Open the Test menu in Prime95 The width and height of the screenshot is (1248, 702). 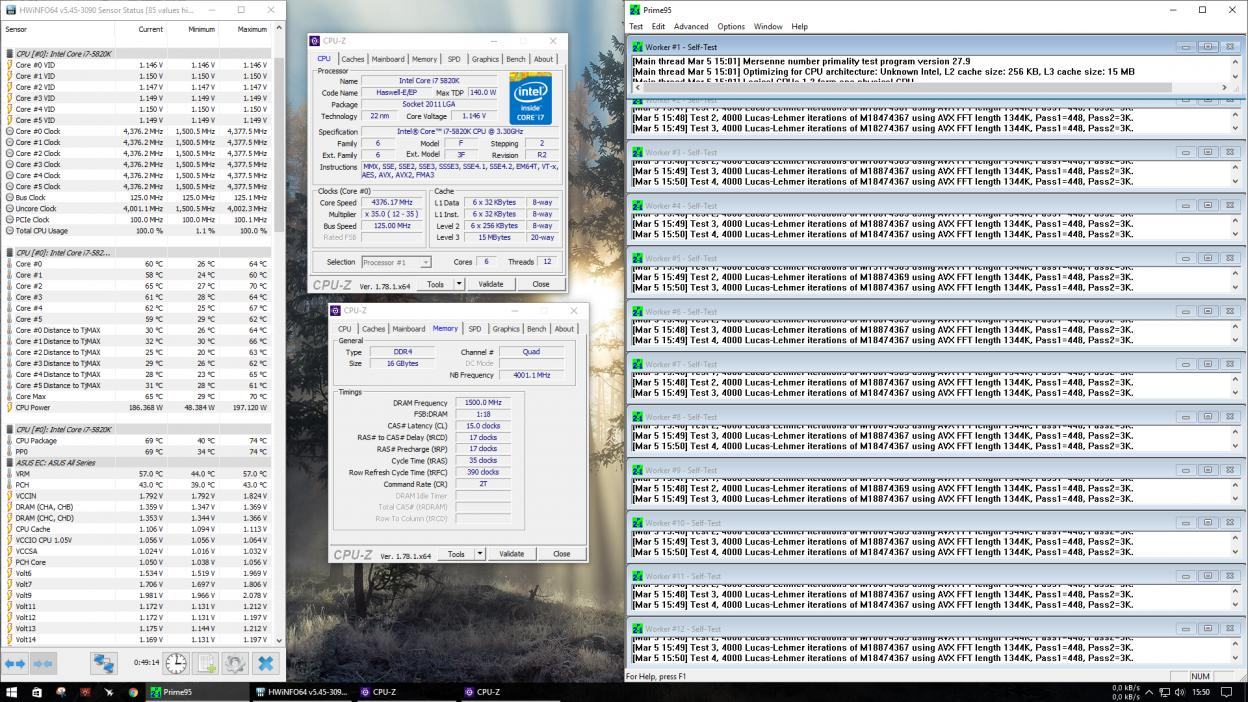pos(636,27)
